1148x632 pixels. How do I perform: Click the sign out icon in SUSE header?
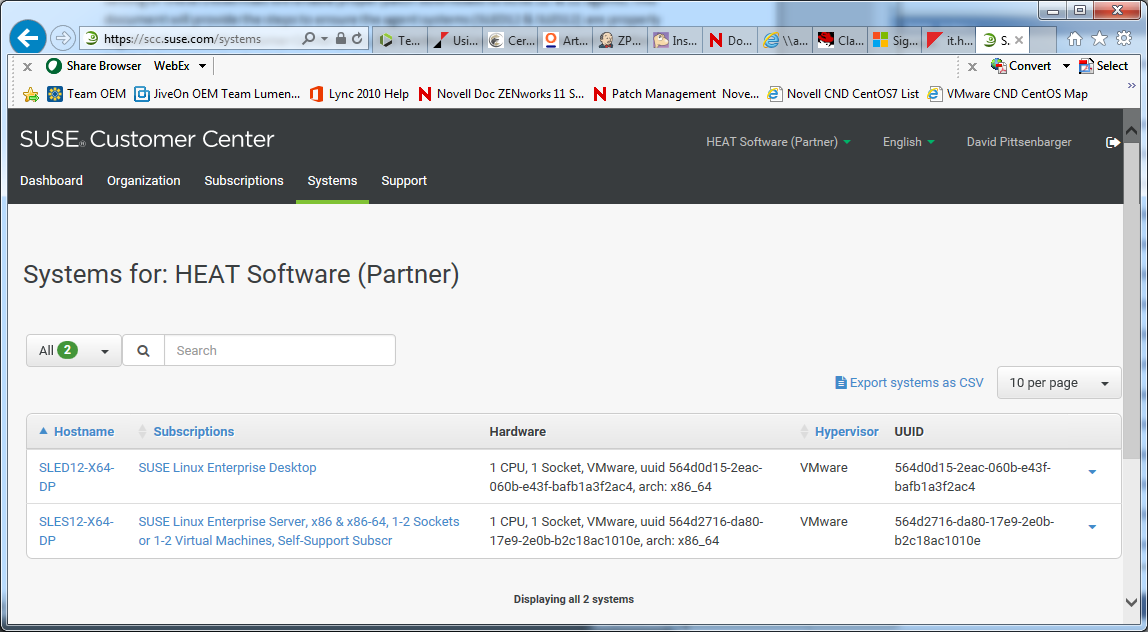tap(1113, 142)
